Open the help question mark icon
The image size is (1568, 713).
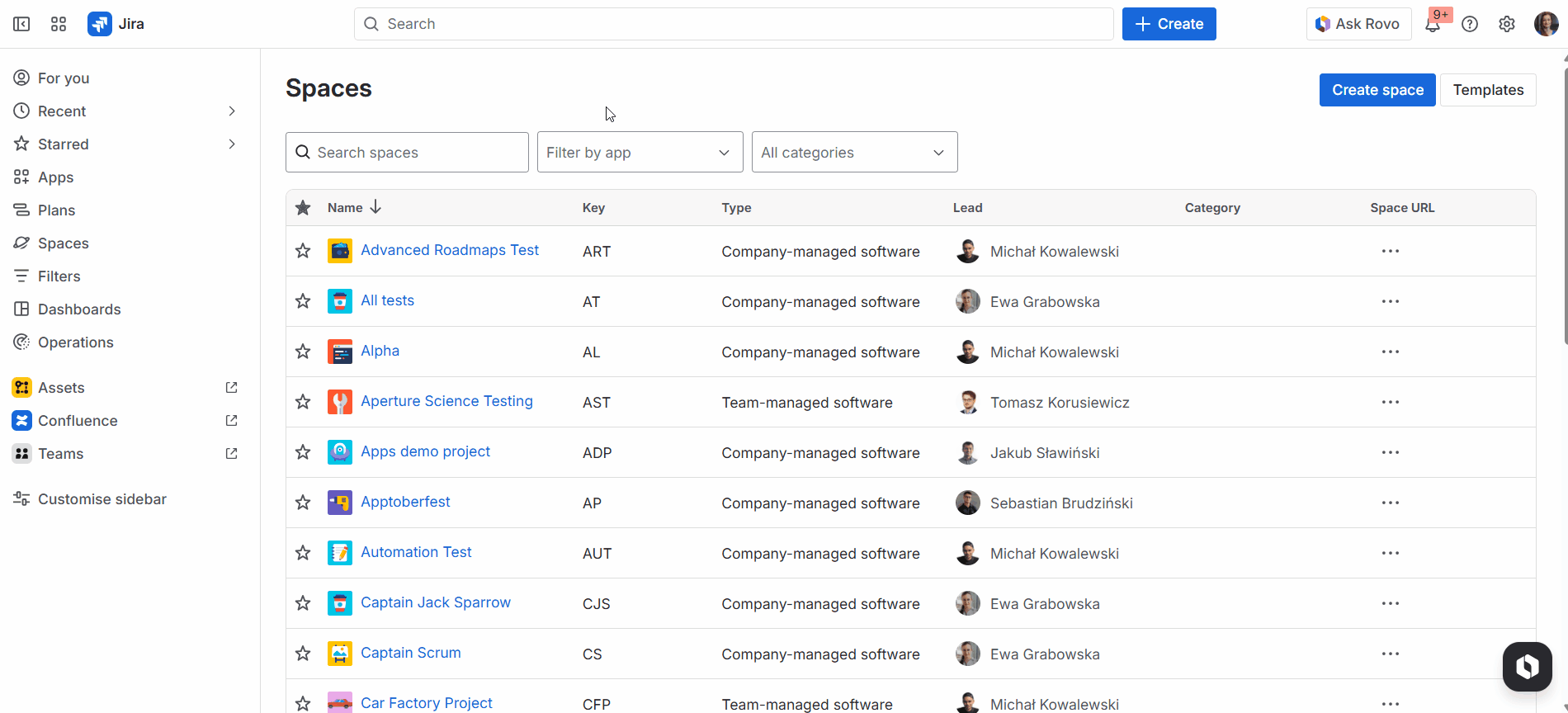click(x=1470, y=24)
